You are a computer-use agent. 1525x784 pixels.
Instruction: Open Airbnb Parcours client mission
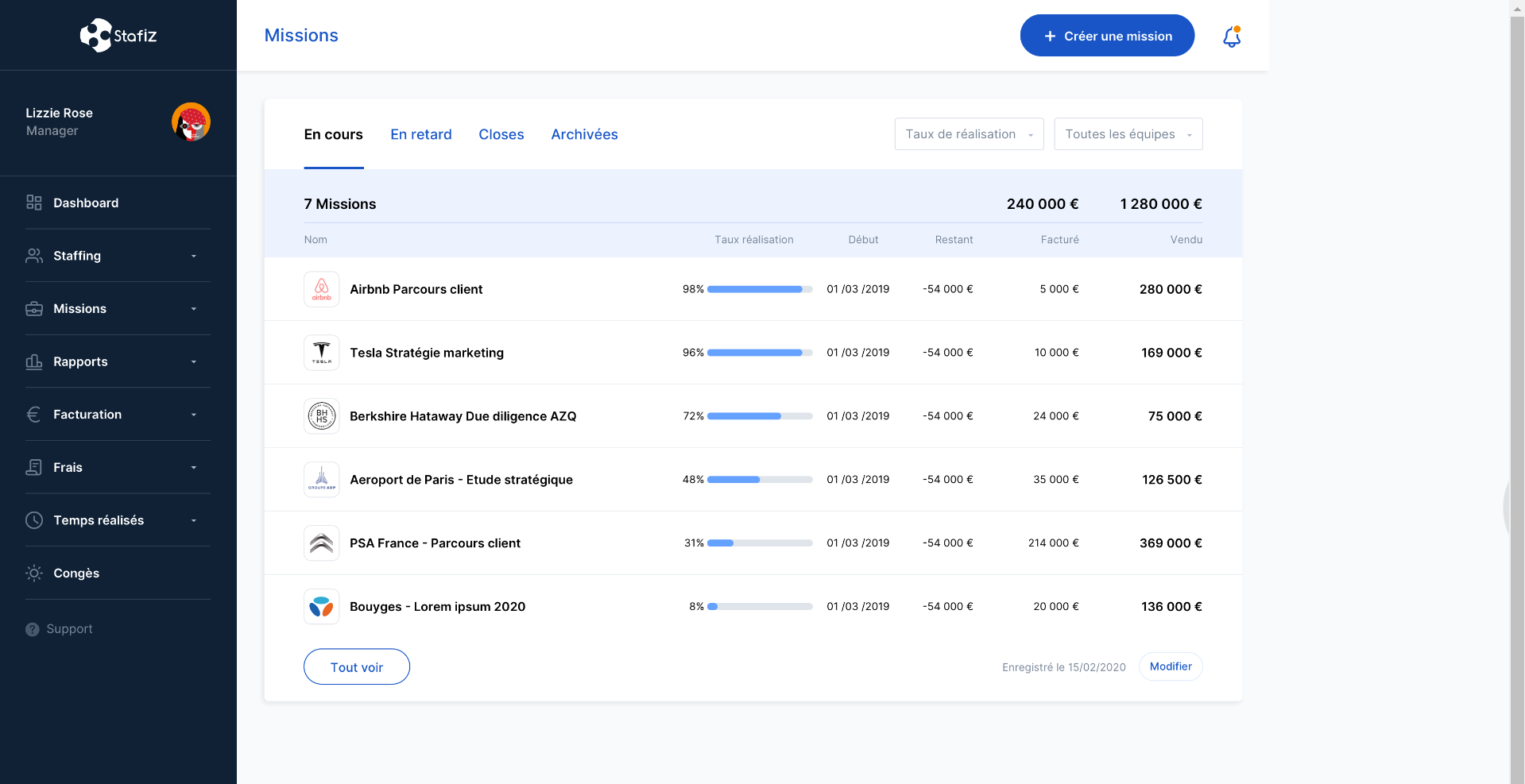point(416,289)
